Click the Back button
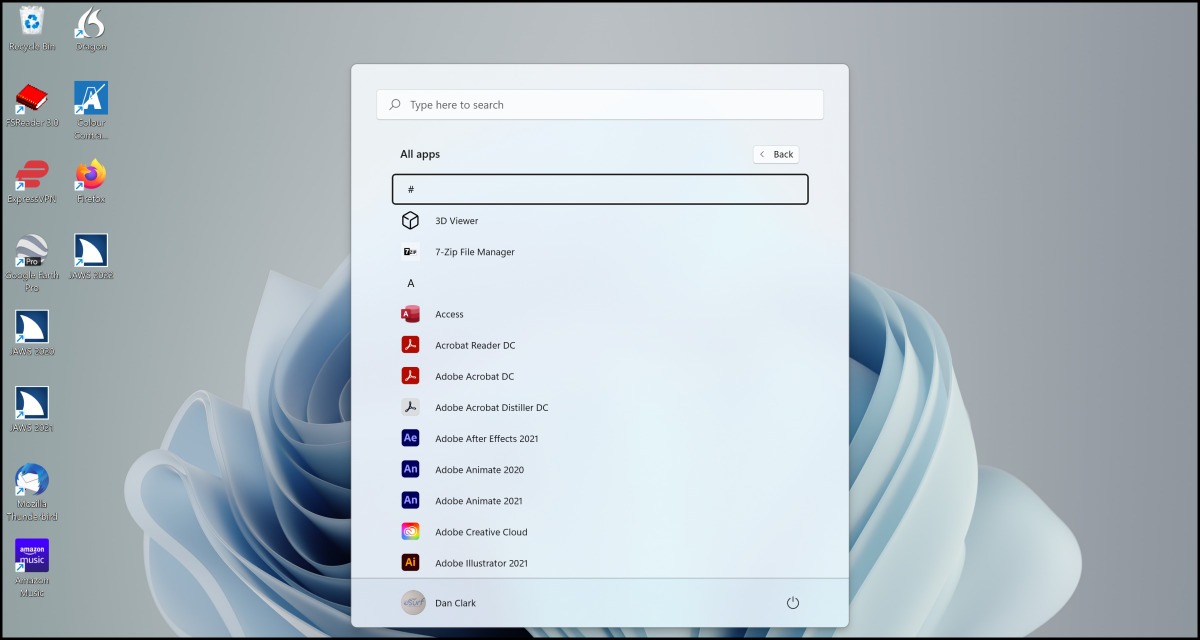Image resolution: width=1200 pixels, height=640 pixels. tap(775, 154)
